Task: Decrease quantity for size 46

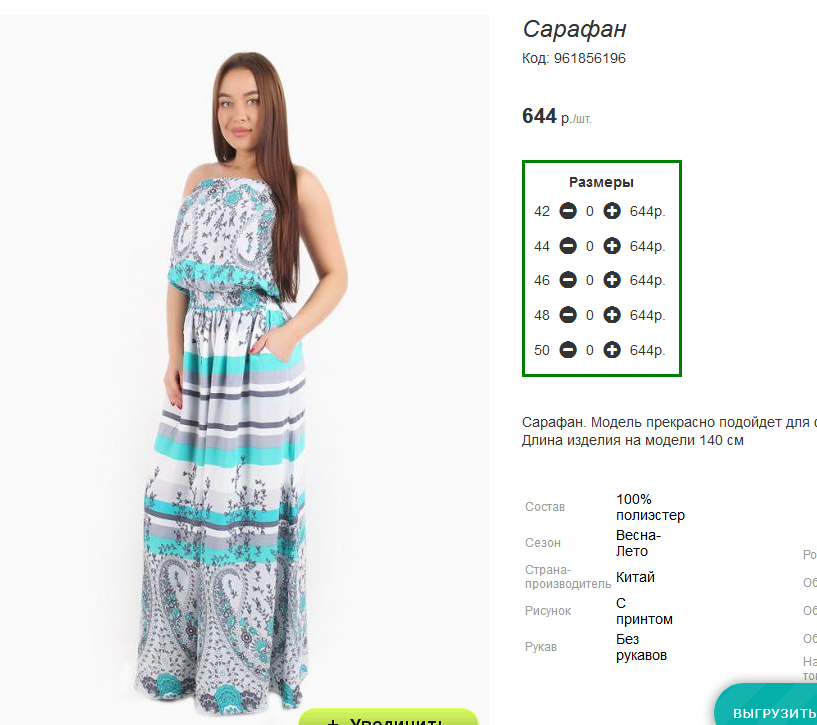Action: [x=568, y=280]
